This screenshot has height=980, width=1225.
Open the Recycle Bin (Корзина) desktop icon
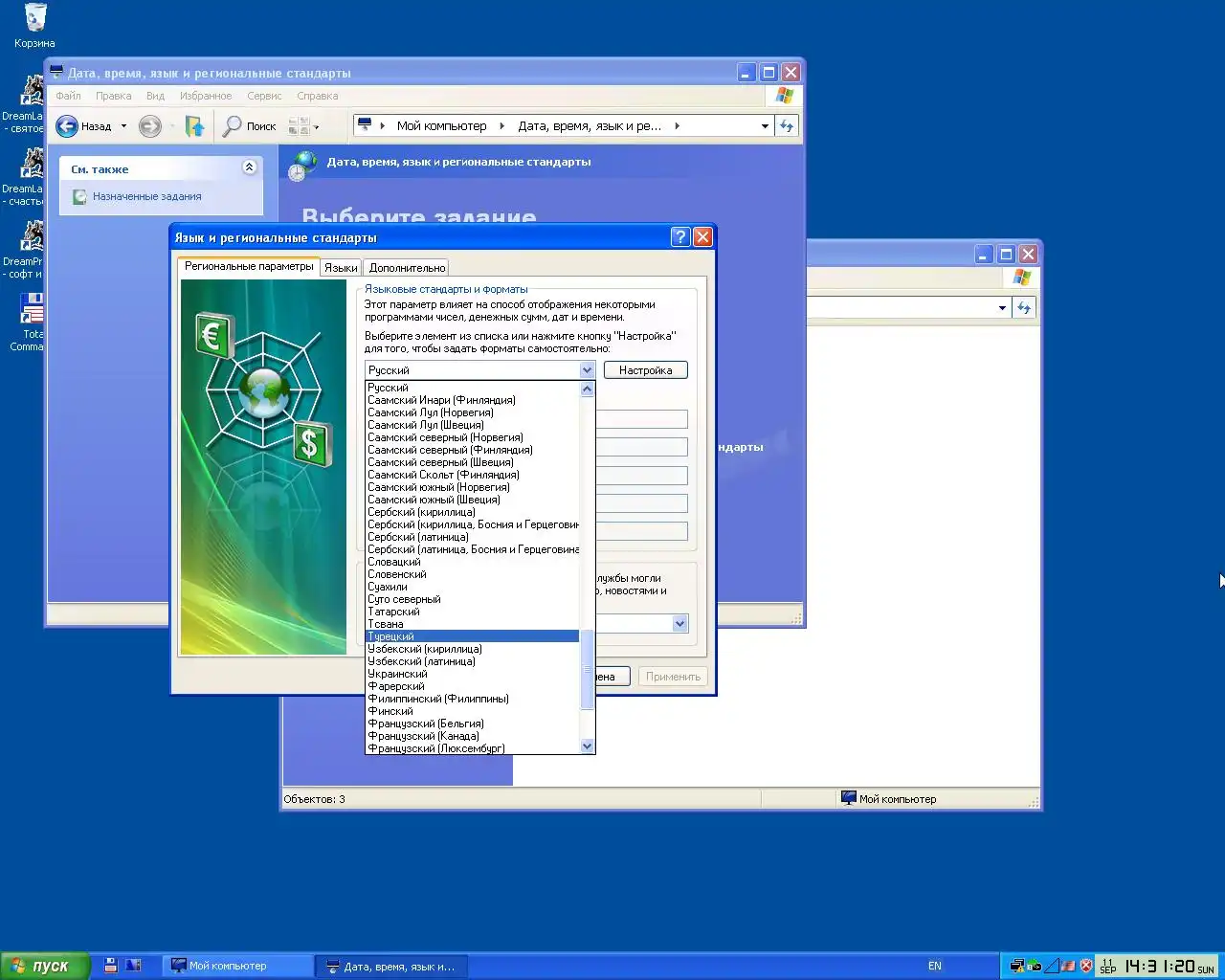[x=34, y=18]
